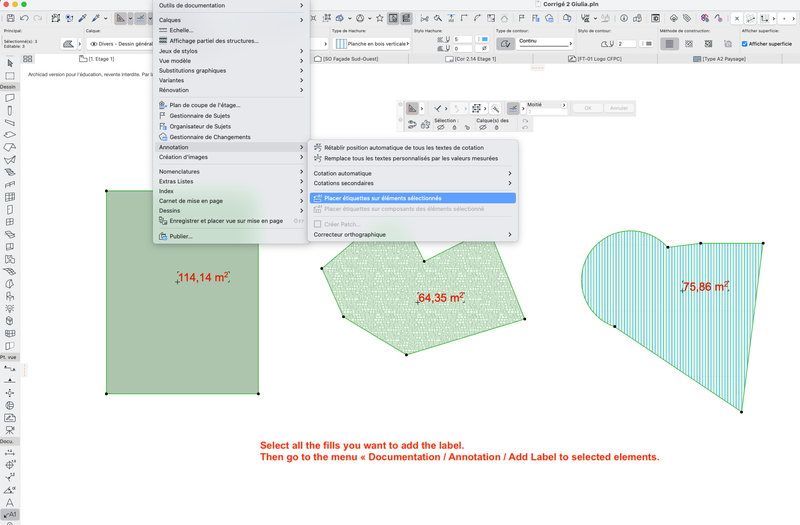Select the second construction method icon
This screenshot has height=525, width=800.
tap(689, 44)
